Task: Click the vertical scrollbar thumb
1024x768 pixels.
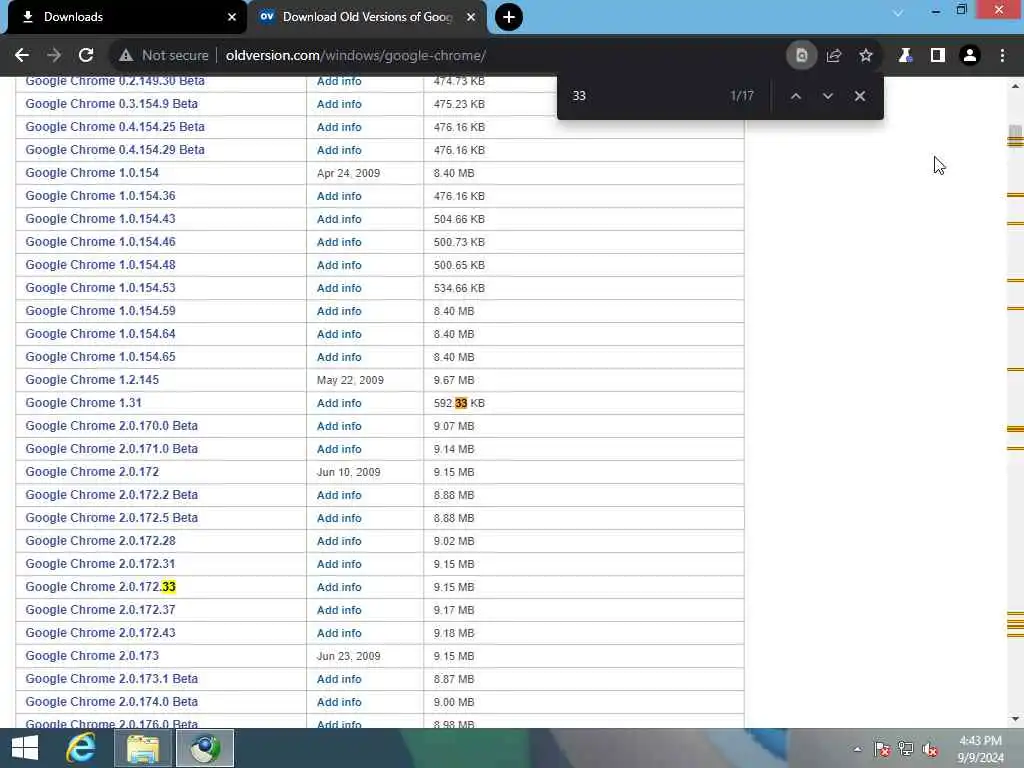Action: pyautogui.click(x=1016, y=133)
